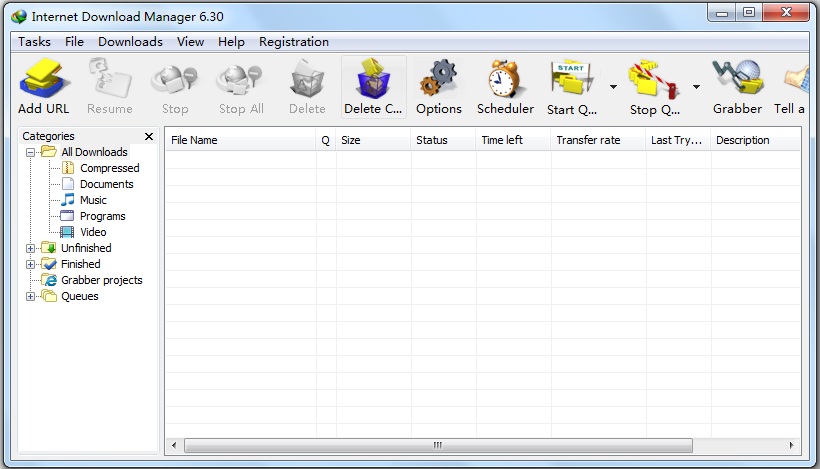Click the Delete Completed trash icon
The height and width of the screenshot is (469, 820).
click(373, 79)
